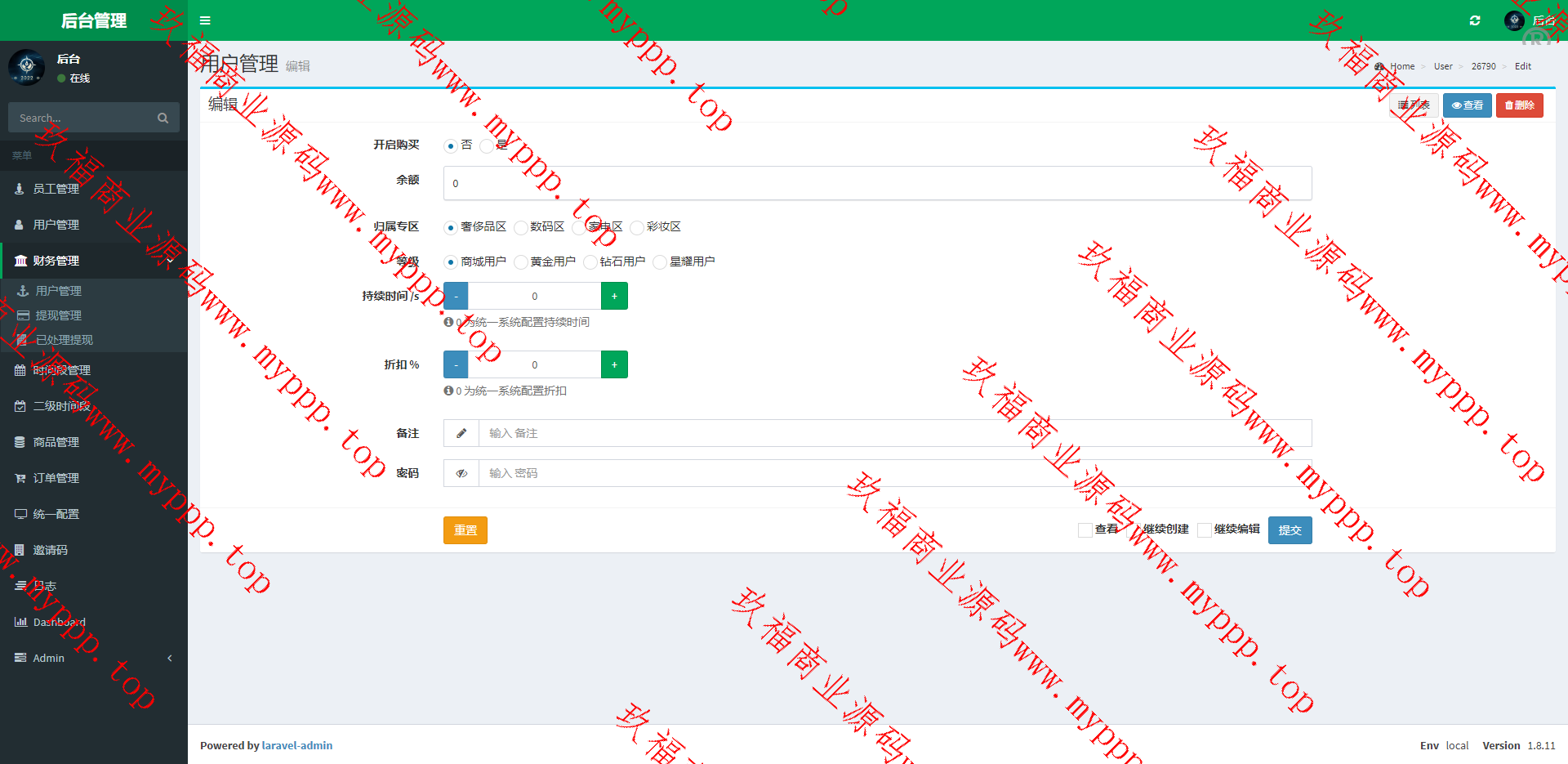
Task: Decrease discount with the minus button
Action: pyautogui.click(x=456, y=364)
